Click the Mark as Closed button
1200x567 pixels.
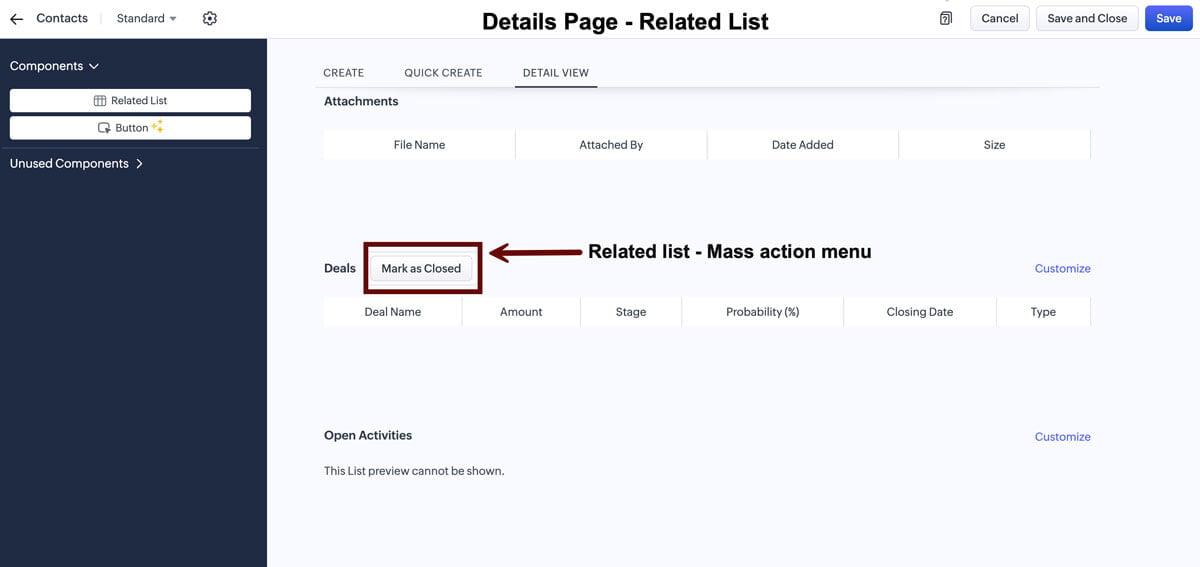[421, 268]
